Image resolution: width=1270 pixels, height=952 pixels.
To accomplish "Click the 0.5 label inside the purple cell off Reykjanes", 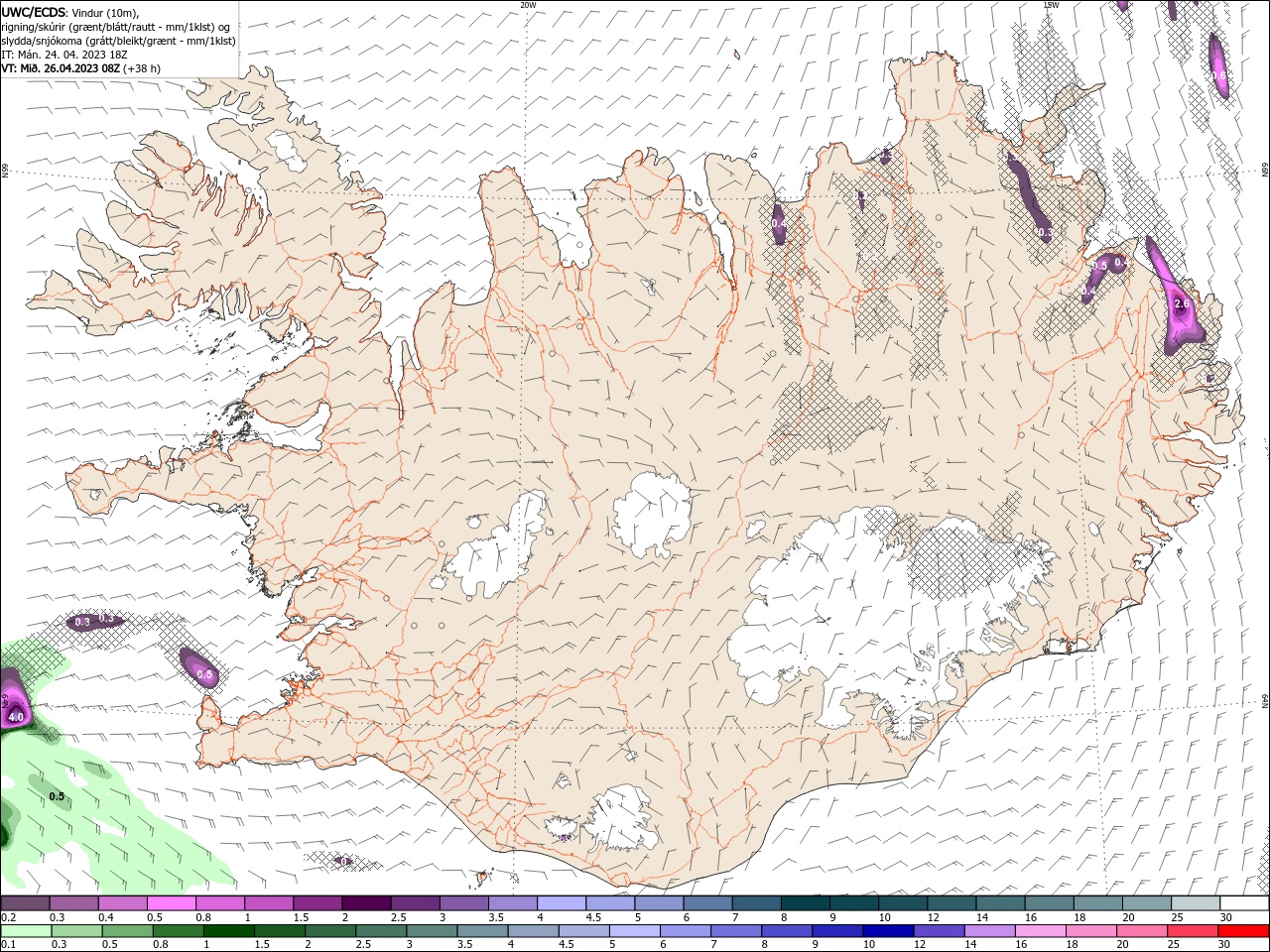I will [x=204, y=674].
